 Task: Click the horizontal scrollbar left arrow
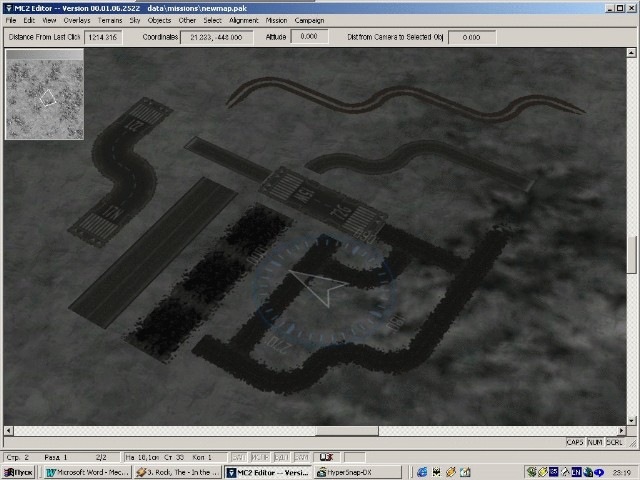coord(9,431)
